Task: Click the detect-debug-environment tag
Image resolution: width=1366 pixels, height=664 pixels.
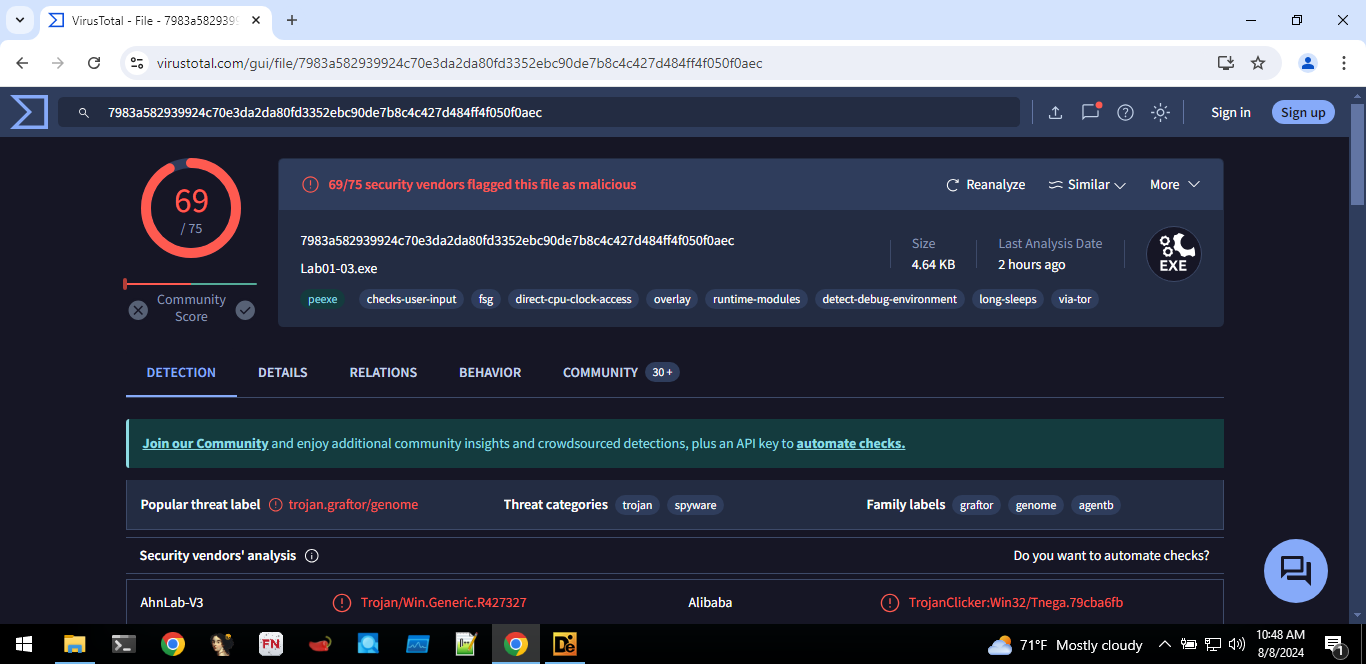Action: click(x=889, y=299)
